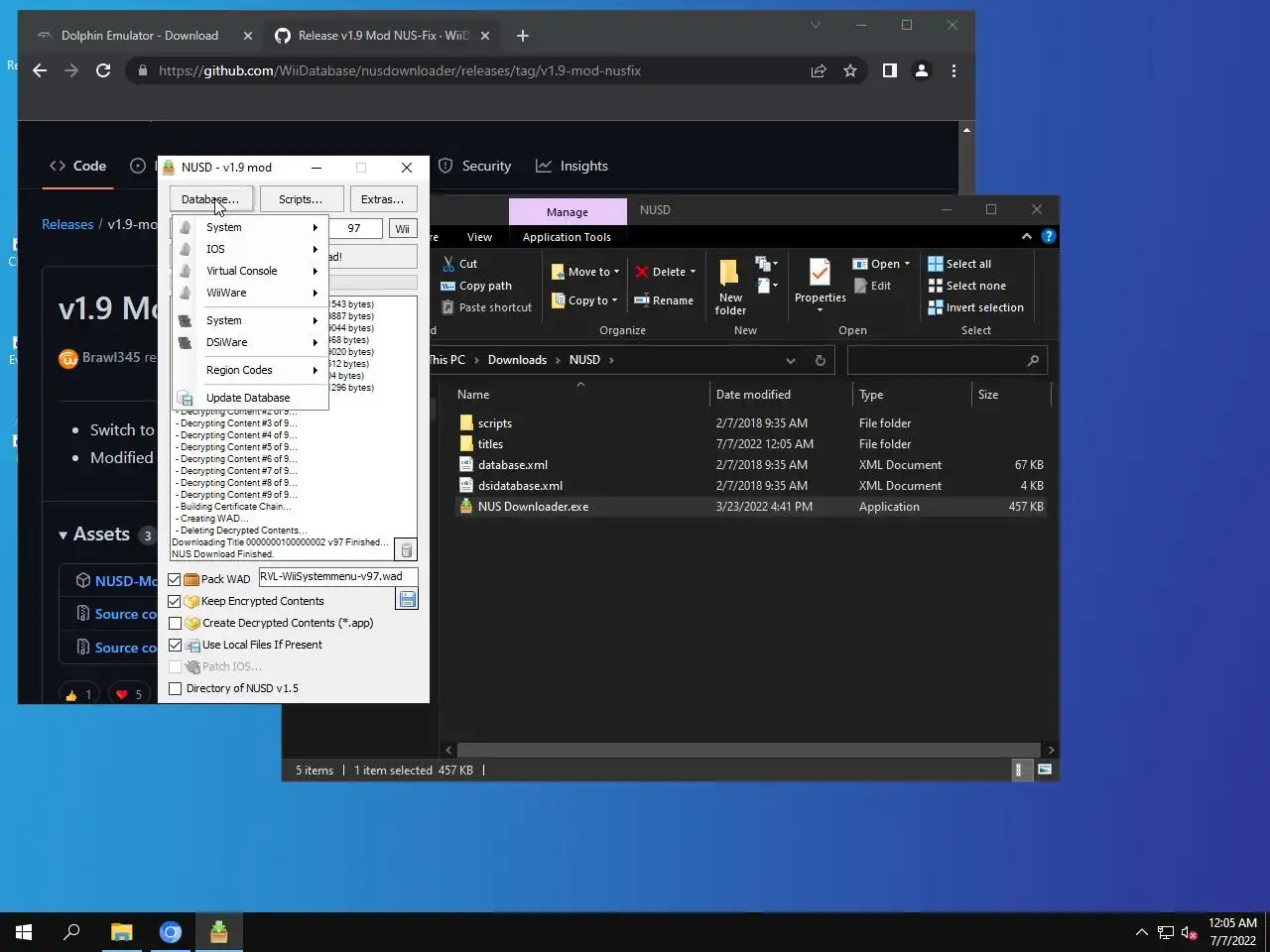Click Select none in the ribbon

tap(966, 286)
